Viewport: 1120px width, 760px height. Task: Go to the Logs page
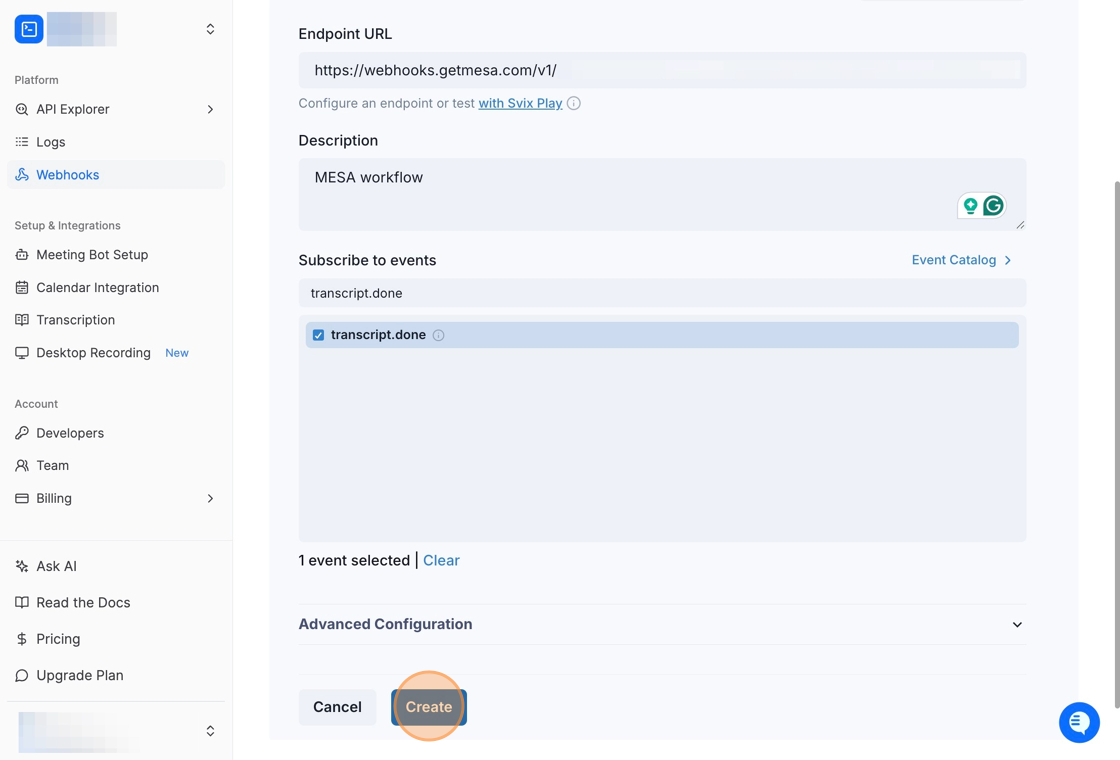50,142
